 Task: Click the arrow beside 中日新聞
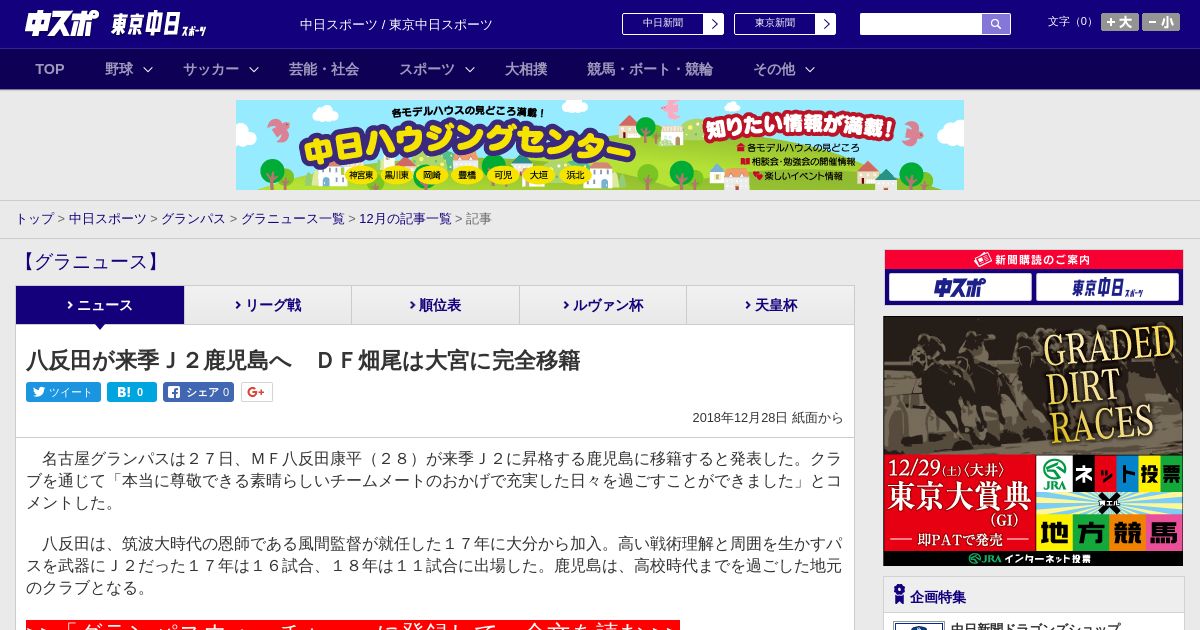[714, 24]
